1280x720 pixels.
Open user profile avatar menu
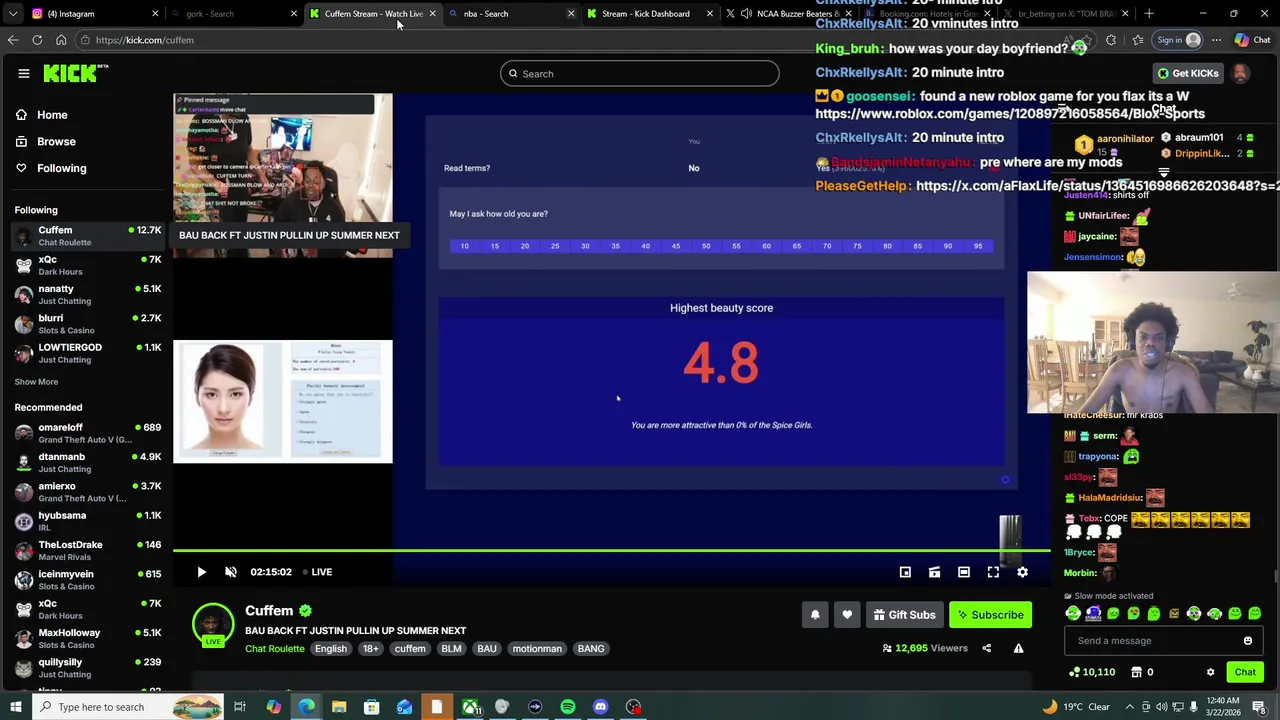(x=1240, y=73)
